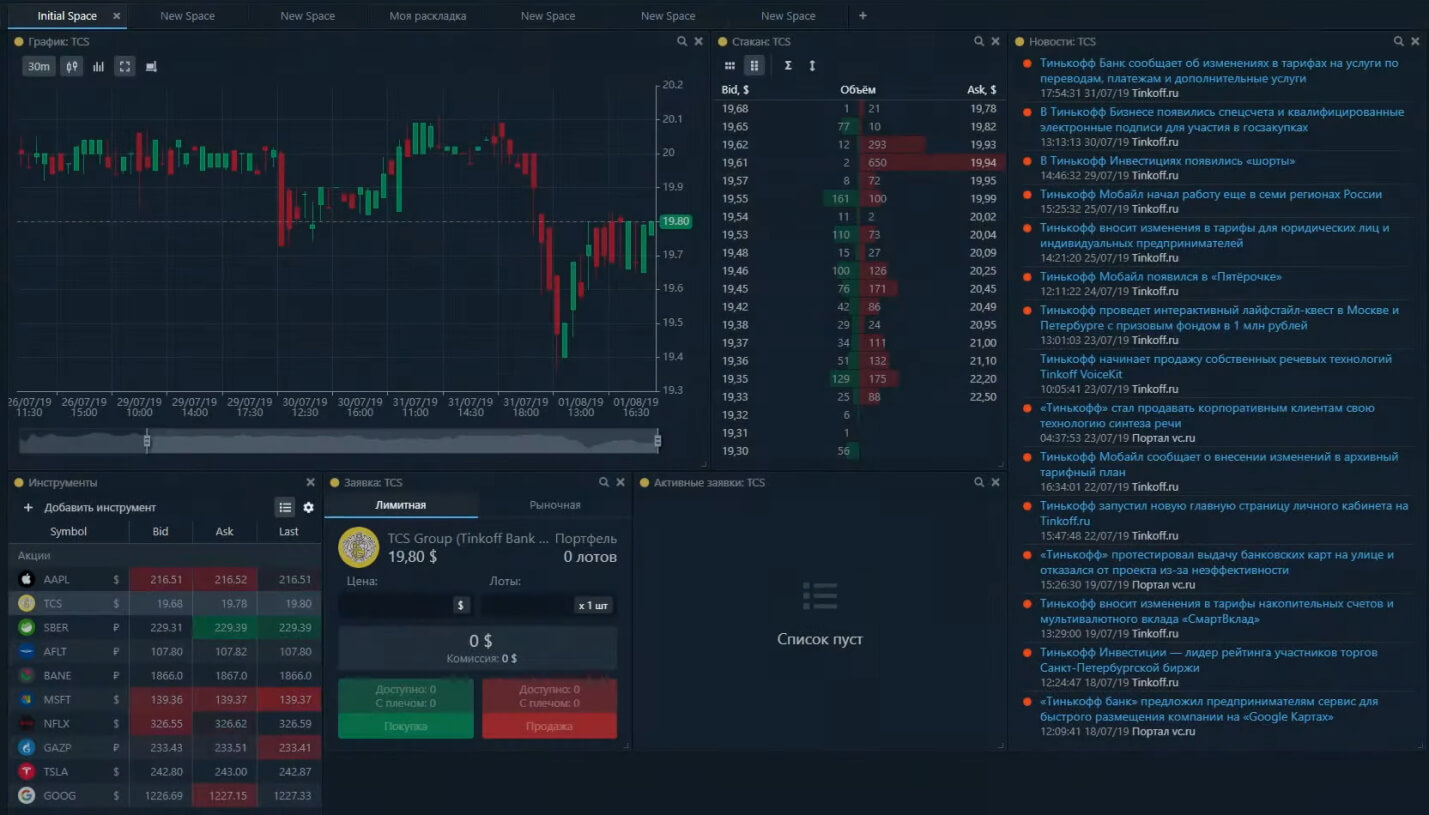Click the vertical arrows icon in Стакан
The height and width of the screenshot is (815, 1429).
812,65
